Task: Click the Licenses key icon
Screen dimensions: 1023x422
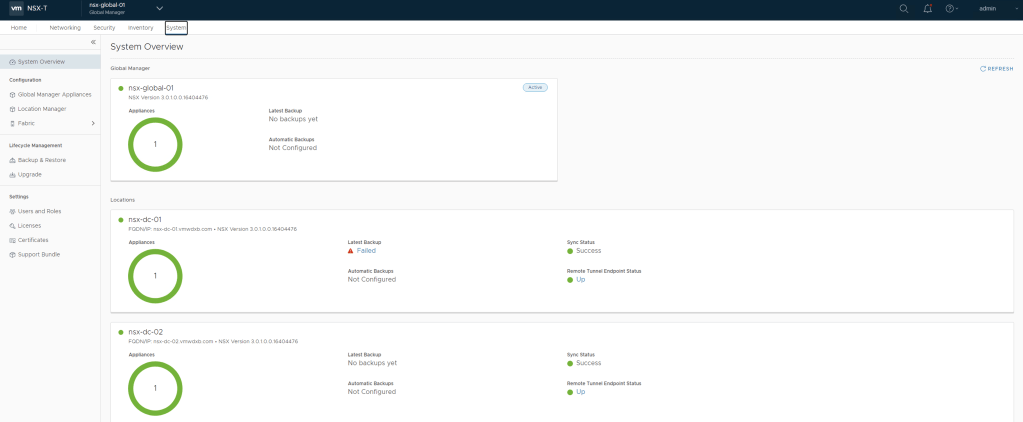Action: [12, 226]
